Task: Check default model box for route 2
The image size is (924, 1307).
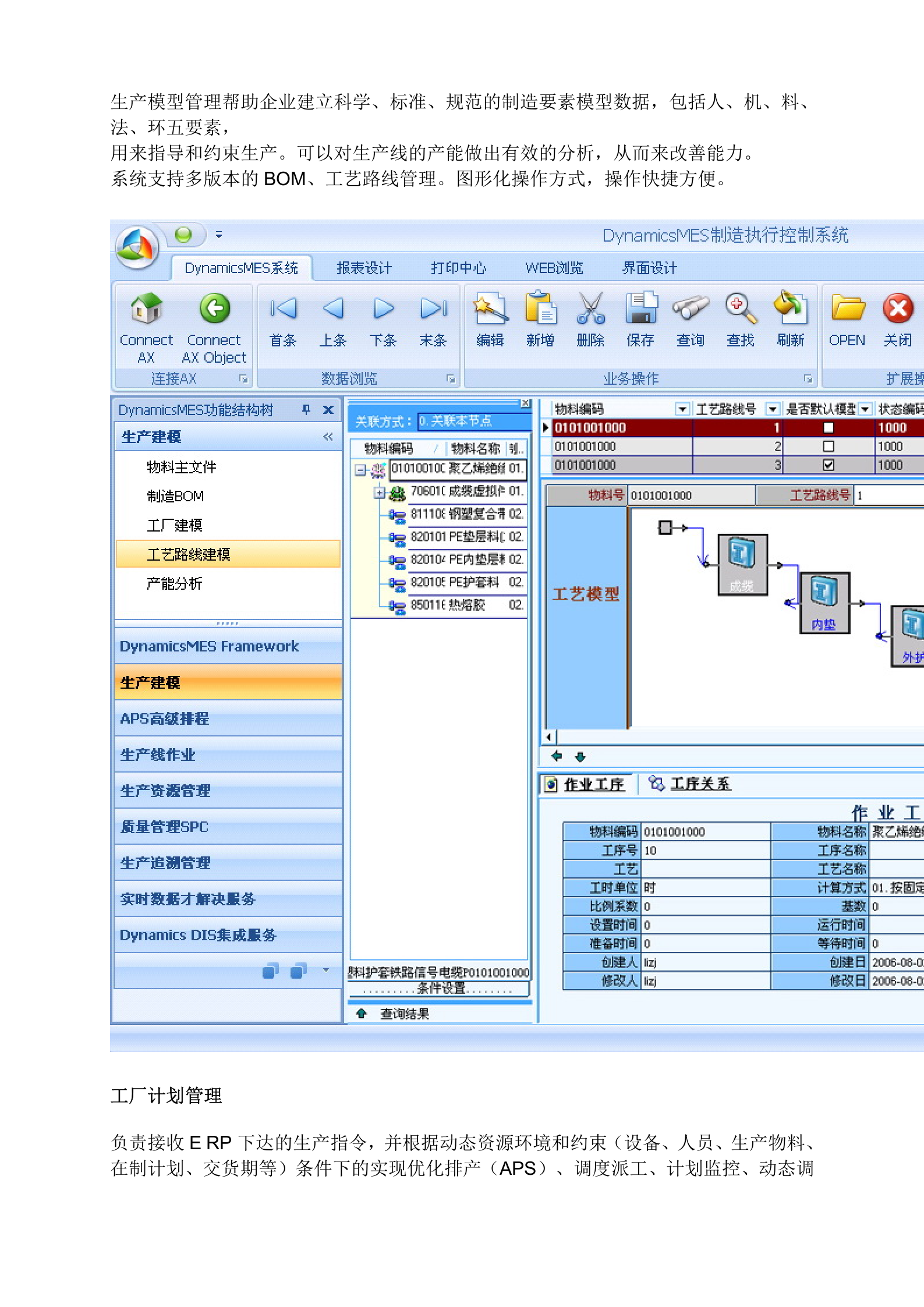Action: tap(828, 447)
